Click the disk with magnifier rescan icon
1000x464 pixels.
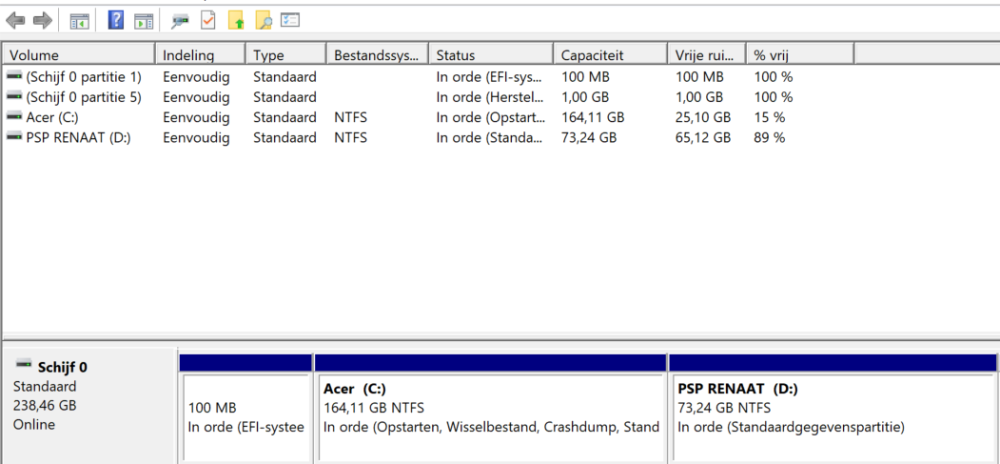(180, 21)
